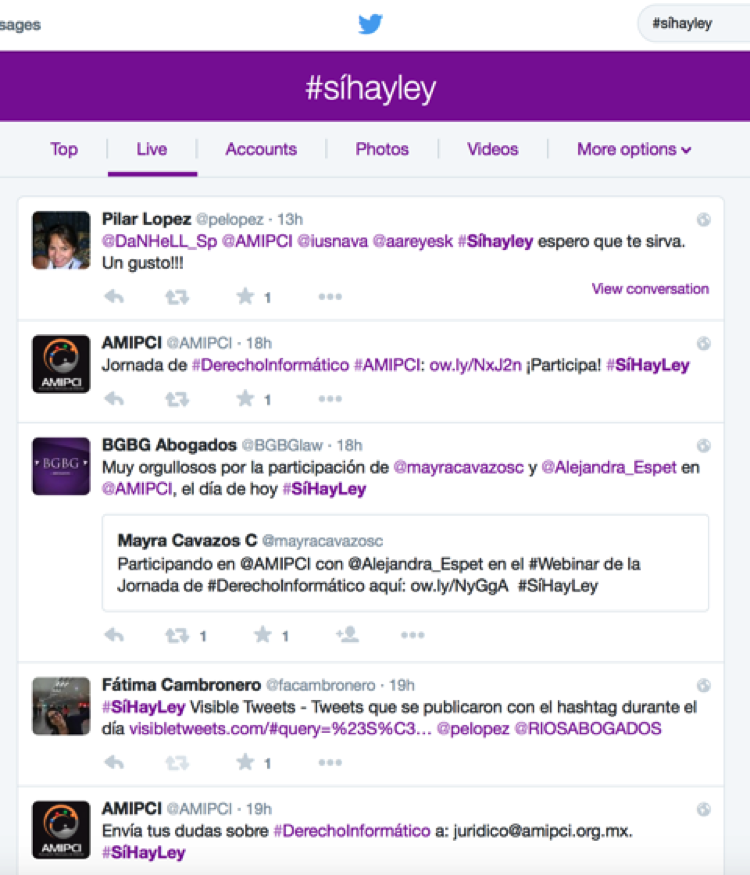Image resolution: width=750 pixels, height=875 pixels.
Task: Click @RIOSABOGADOS mention
Action: pos(588,729)
